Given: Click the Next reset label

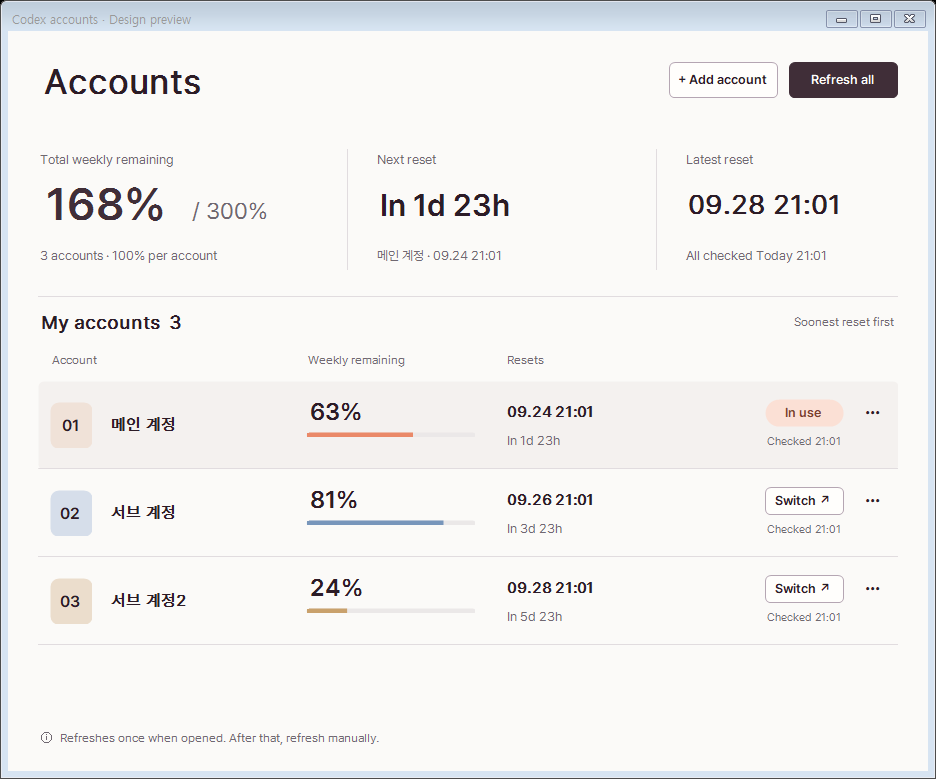Looking at the screenshot, I should point(407,159).
